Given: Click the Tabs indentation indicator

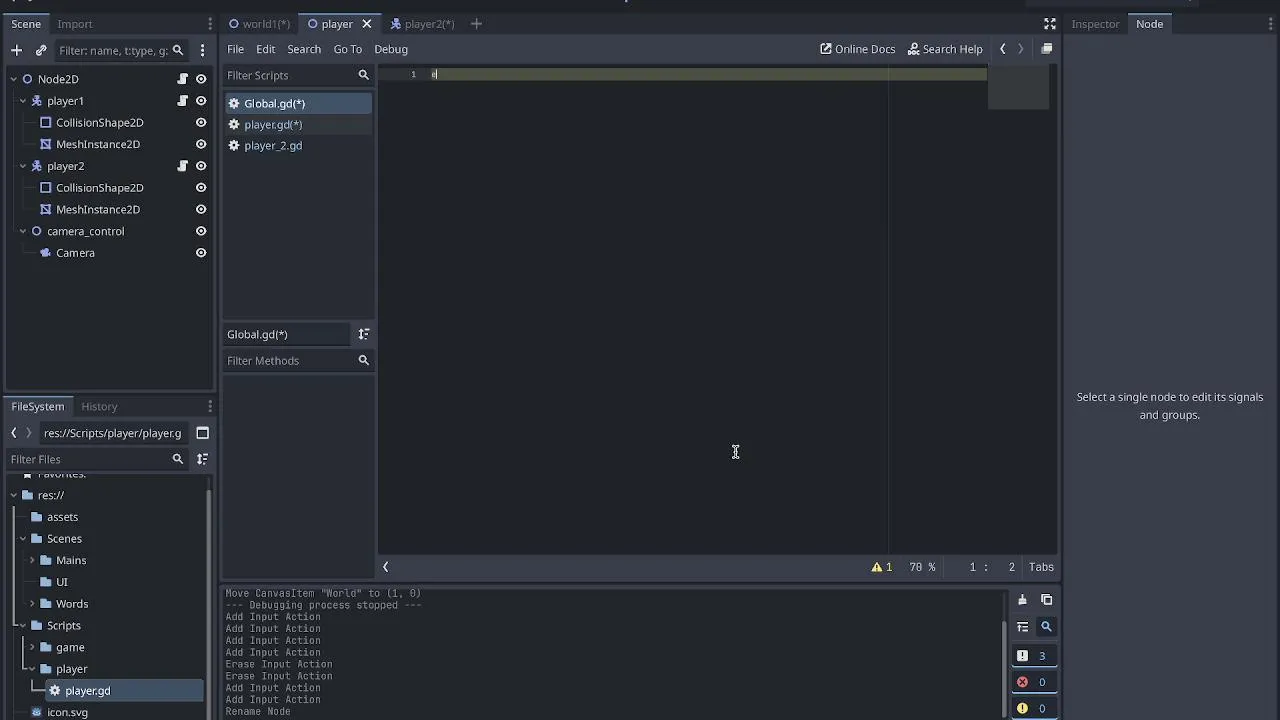Looking at the screenshot, I should (1041, 567).
